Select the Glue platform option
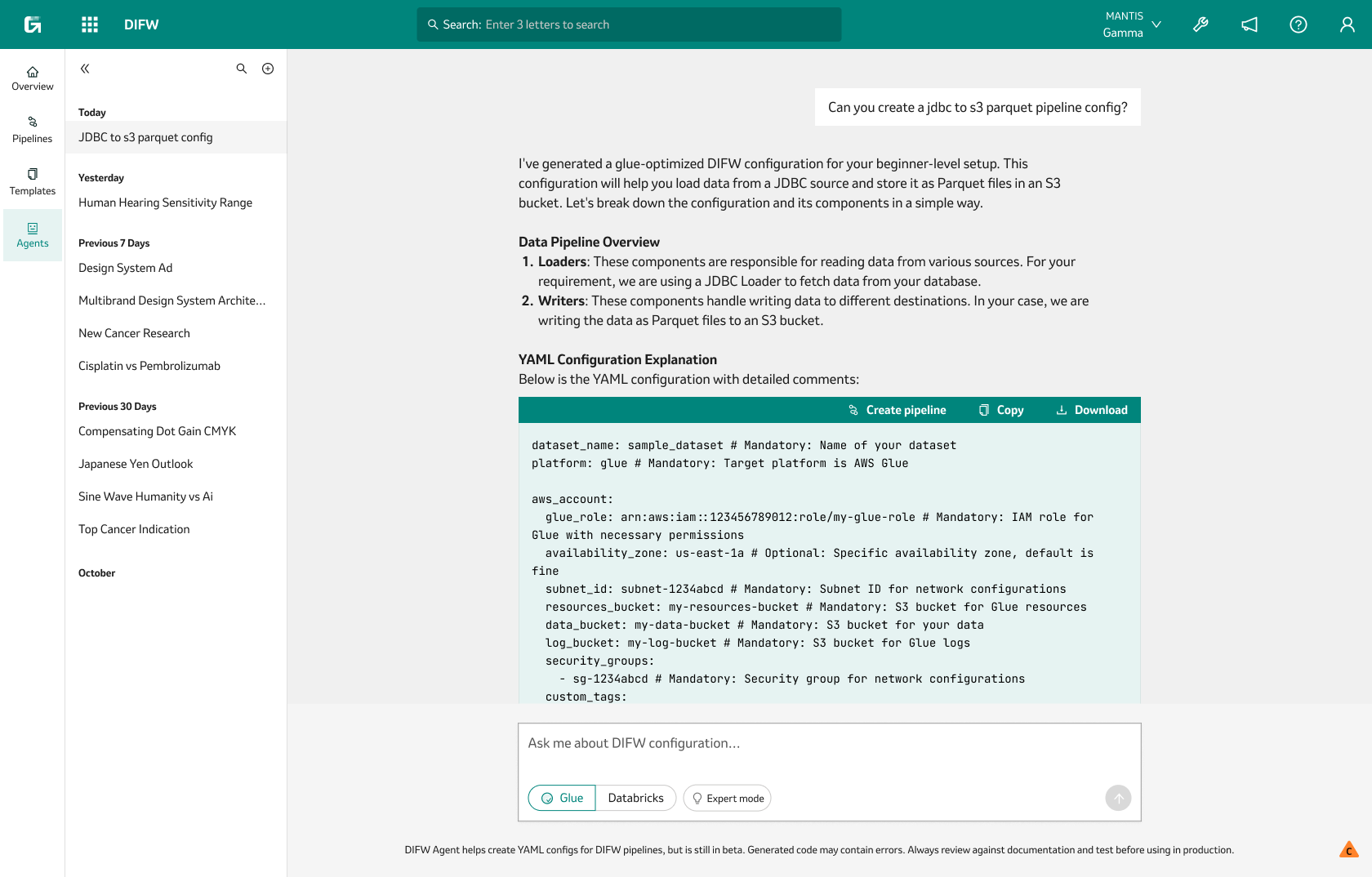1372x877 pixels. [x=562, y=798]
